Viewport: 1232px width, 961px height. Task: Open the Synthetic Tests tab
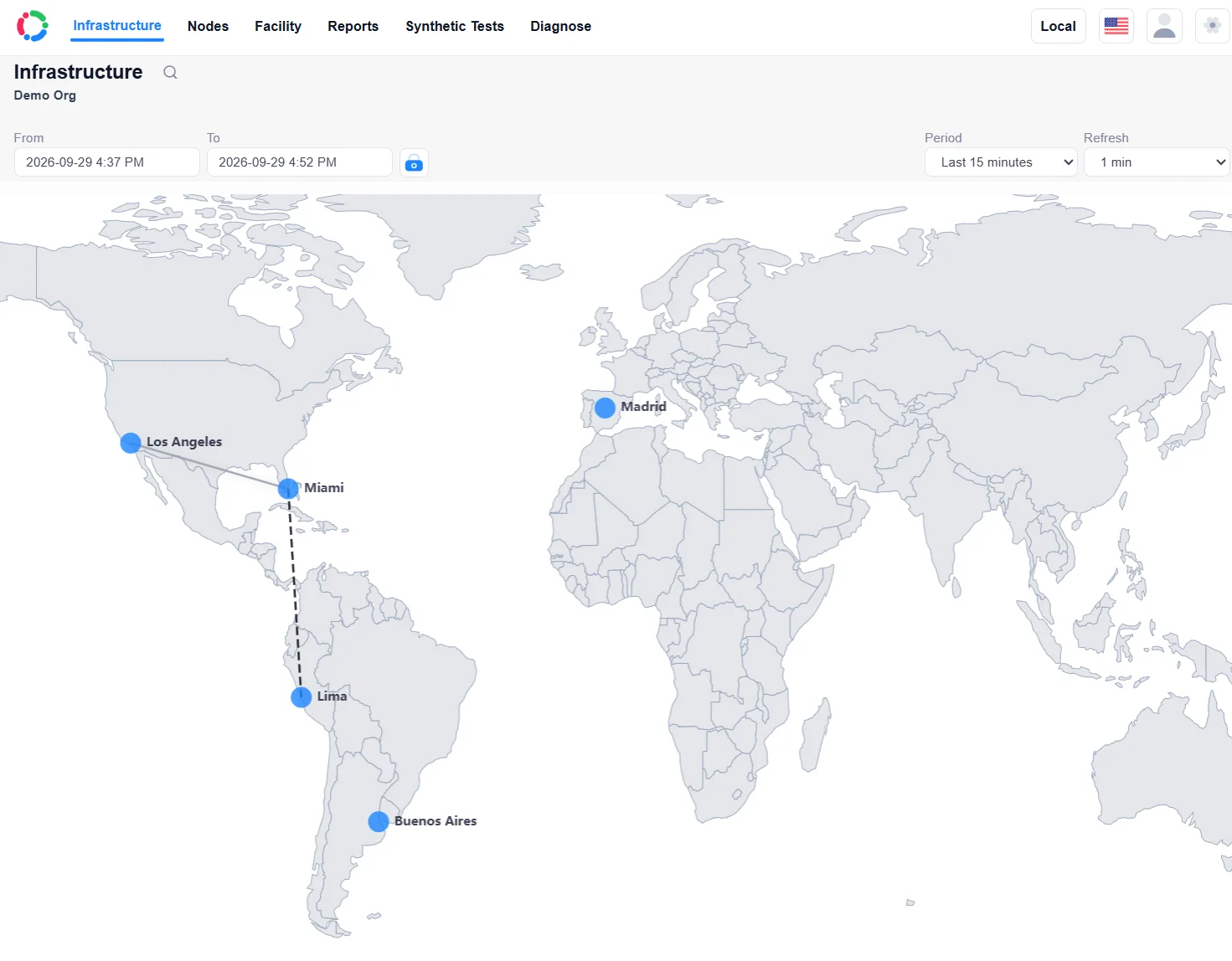coord(455,27)
